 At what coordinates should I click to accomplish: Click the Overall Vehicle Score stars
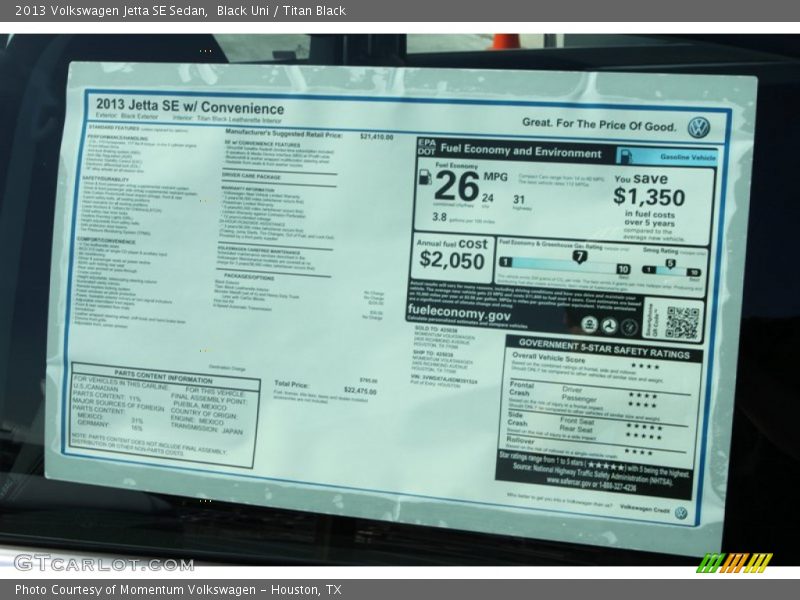coord(645,366)
